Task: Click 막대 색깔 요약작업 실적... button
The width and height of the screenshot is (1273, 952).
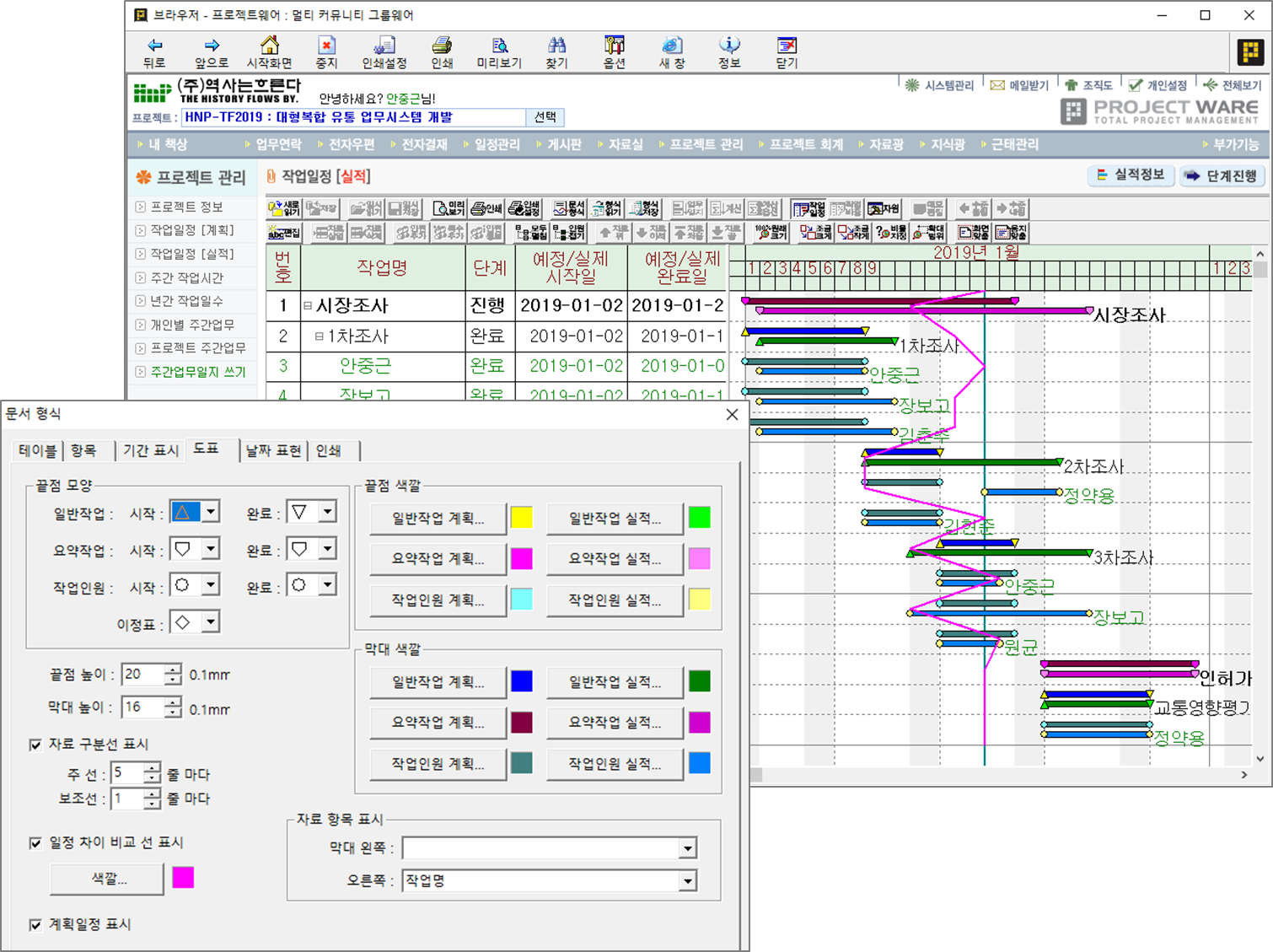Action: (615, 723)
